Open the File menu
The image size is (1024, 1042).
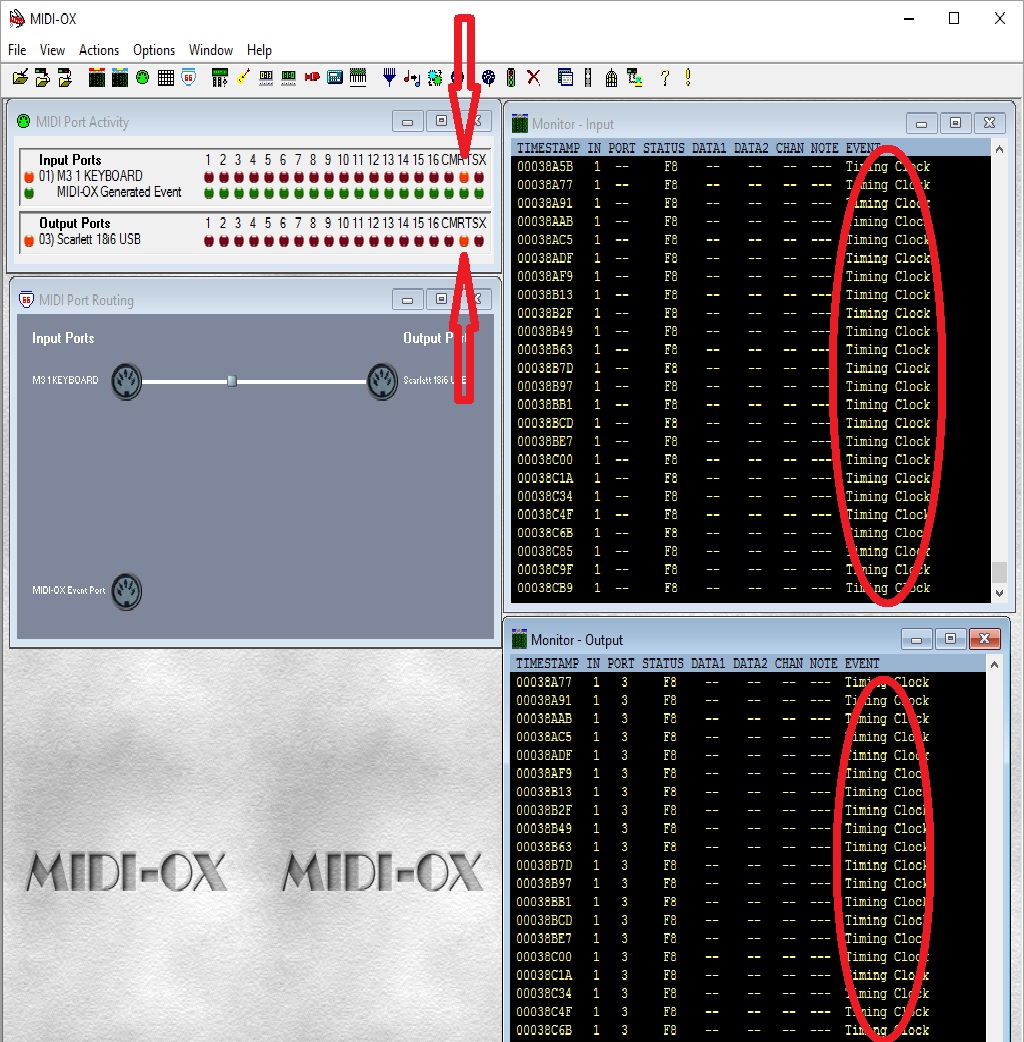tap(17, 50)
